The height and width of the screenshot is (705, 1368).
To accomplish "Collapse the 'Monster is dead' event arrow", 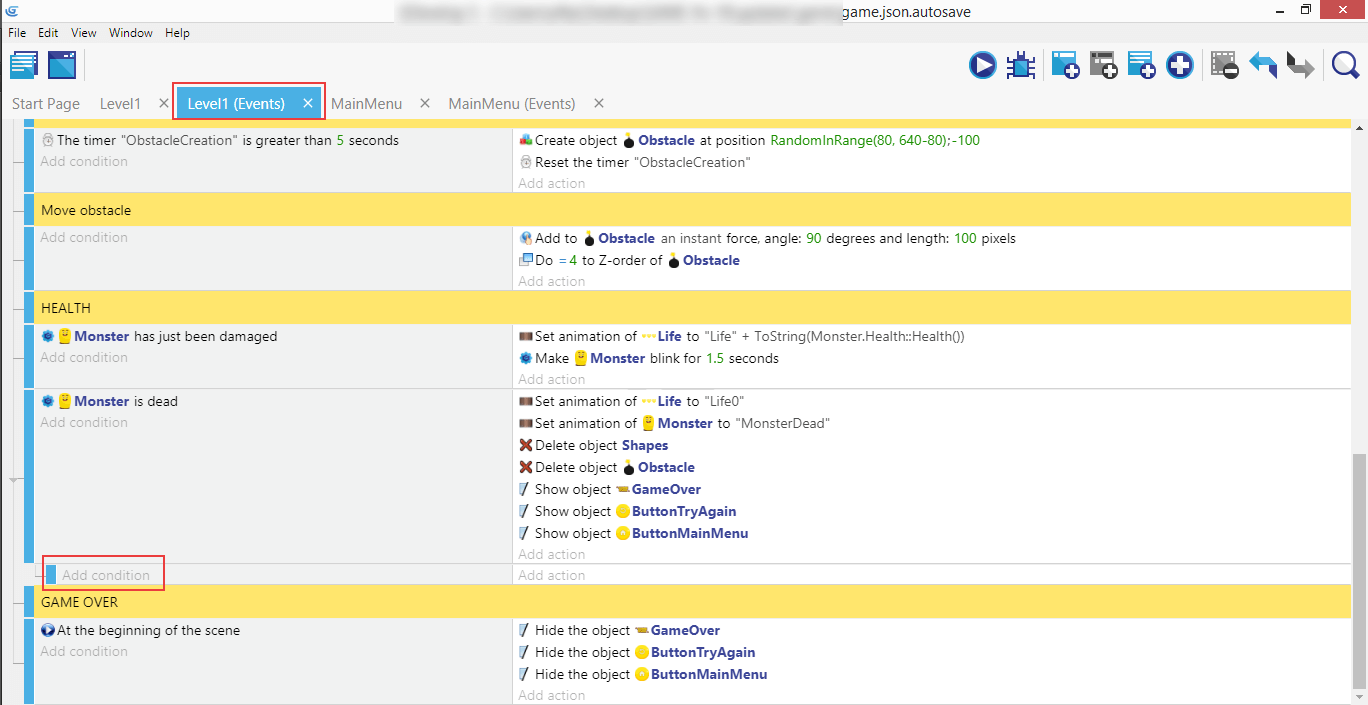I will [14, 481].
